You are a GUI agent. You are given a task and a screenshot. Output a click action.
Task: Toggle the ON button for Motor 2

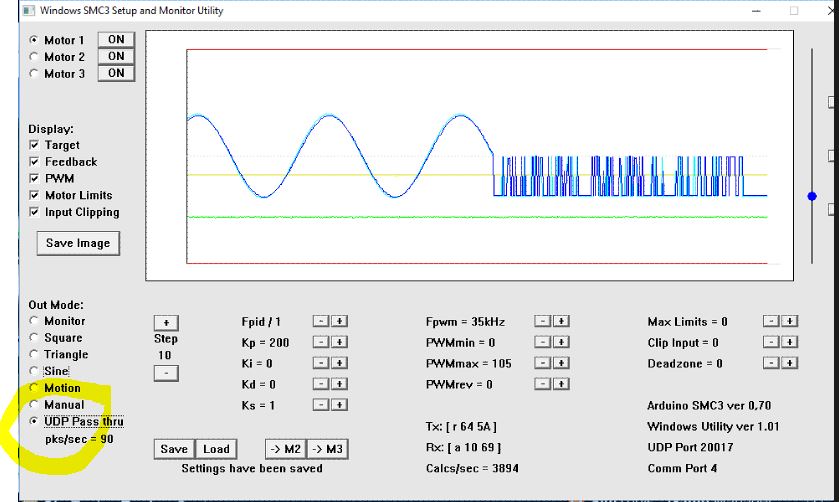tap(116, 56)
